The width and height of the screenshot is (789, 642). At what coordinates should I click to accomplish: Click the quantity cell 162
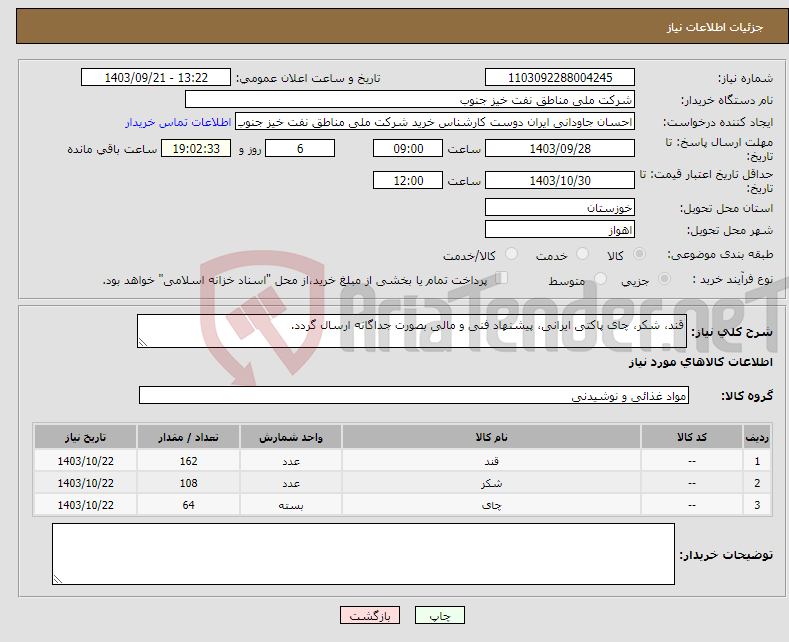coord(188,461)
